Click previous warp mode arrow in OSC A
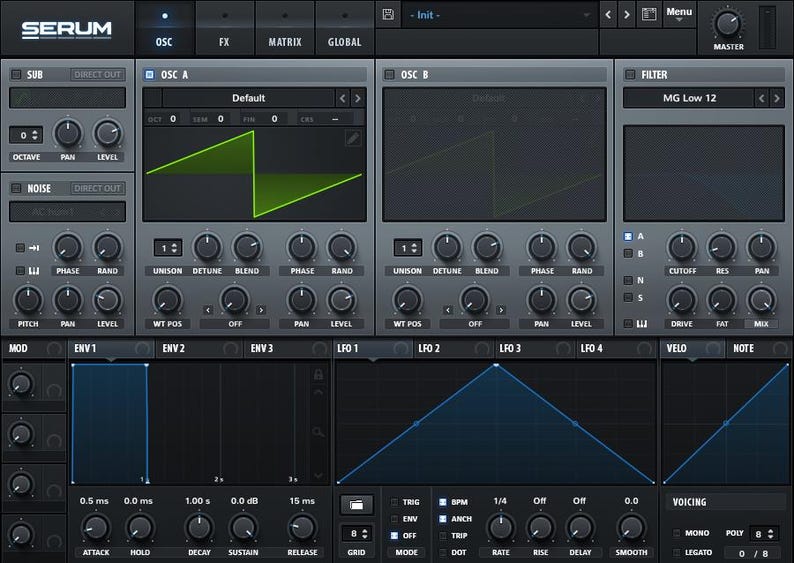Screen dimensions: 794x563 208,309
